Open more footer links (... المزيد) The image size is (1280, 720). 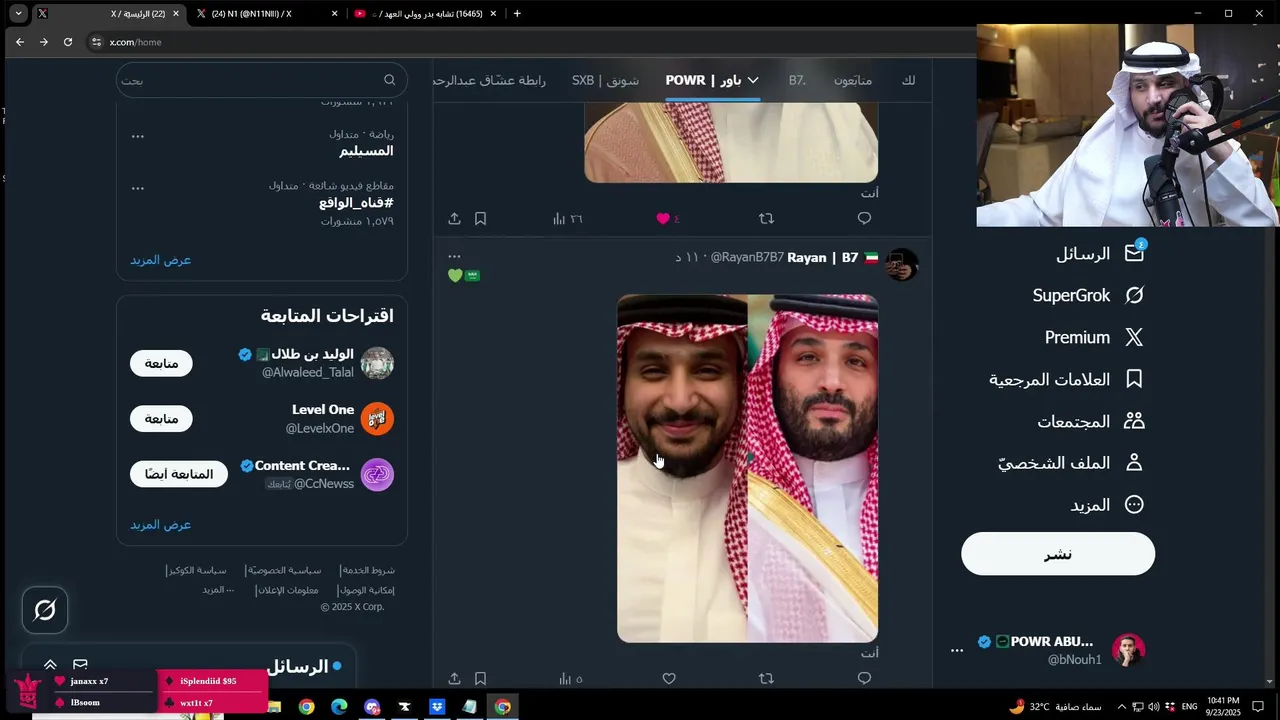point(218,590)
